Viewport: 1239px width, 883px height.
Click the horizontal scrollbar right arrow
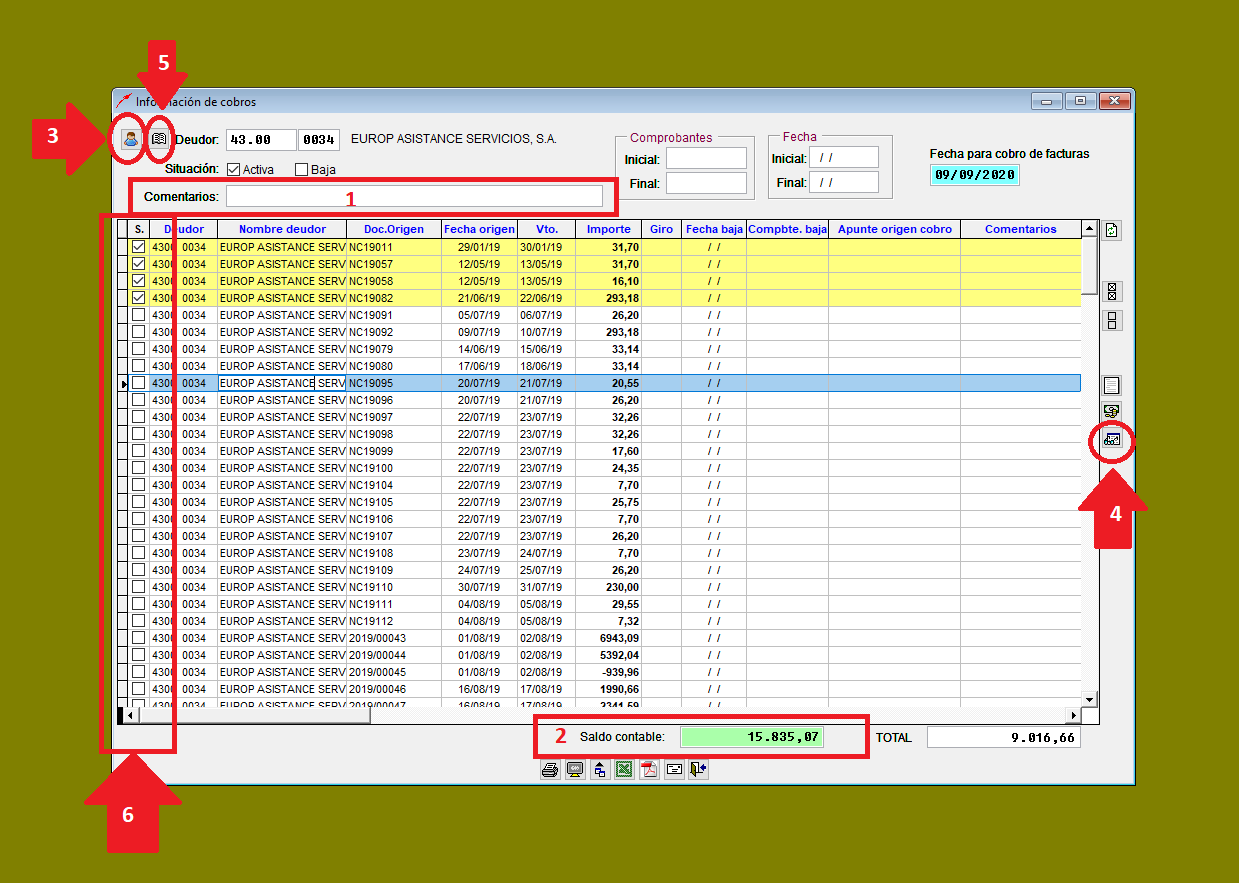coord(1073,715)
